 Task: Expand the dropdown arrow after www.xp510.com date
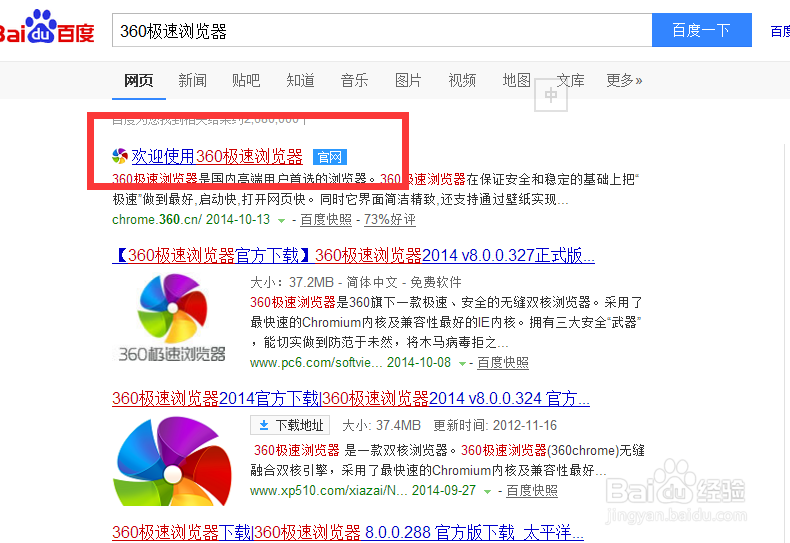click(487, 492)
